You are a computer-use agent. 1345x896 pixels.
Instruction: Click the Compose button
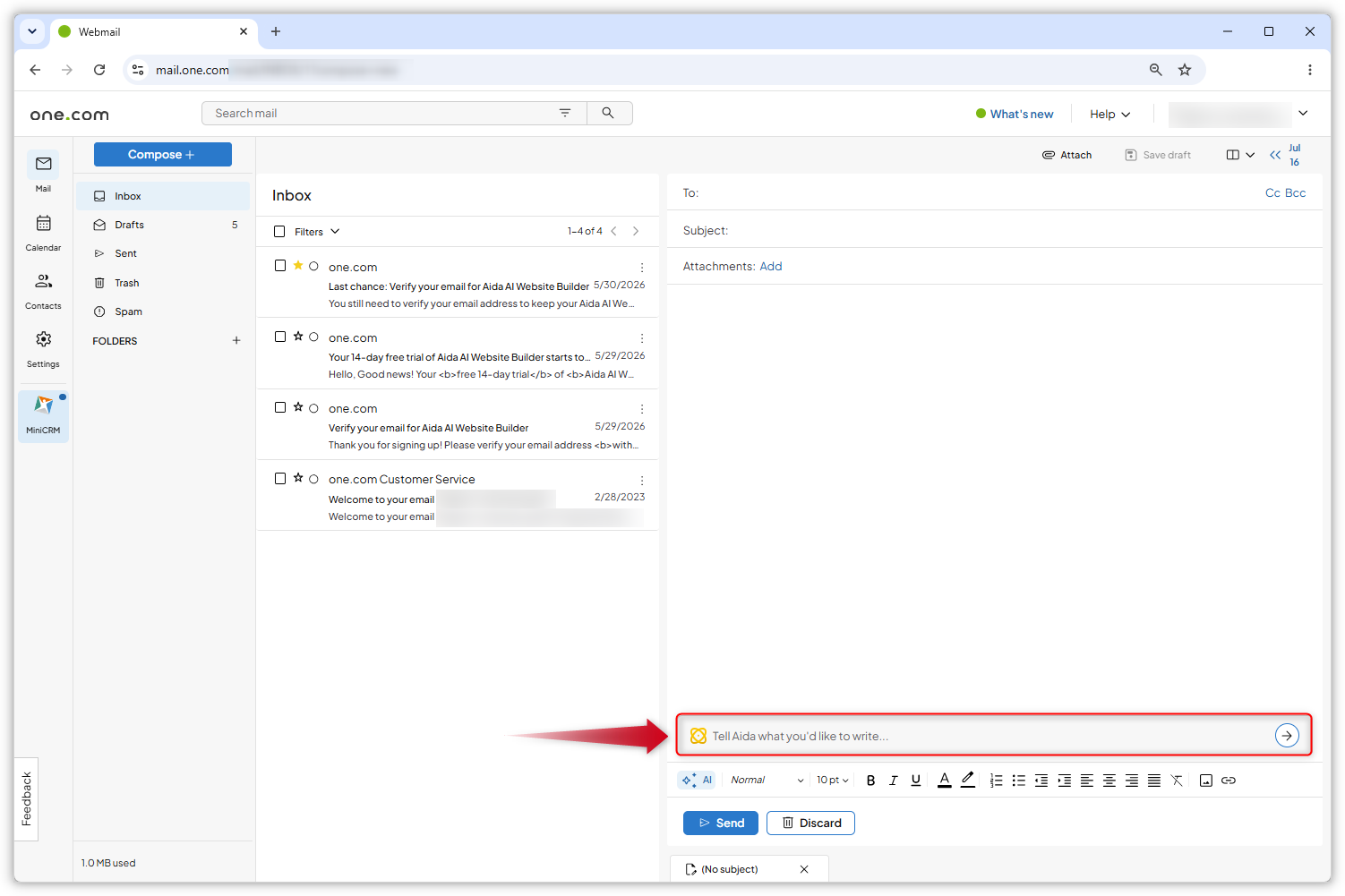point(163,155)
